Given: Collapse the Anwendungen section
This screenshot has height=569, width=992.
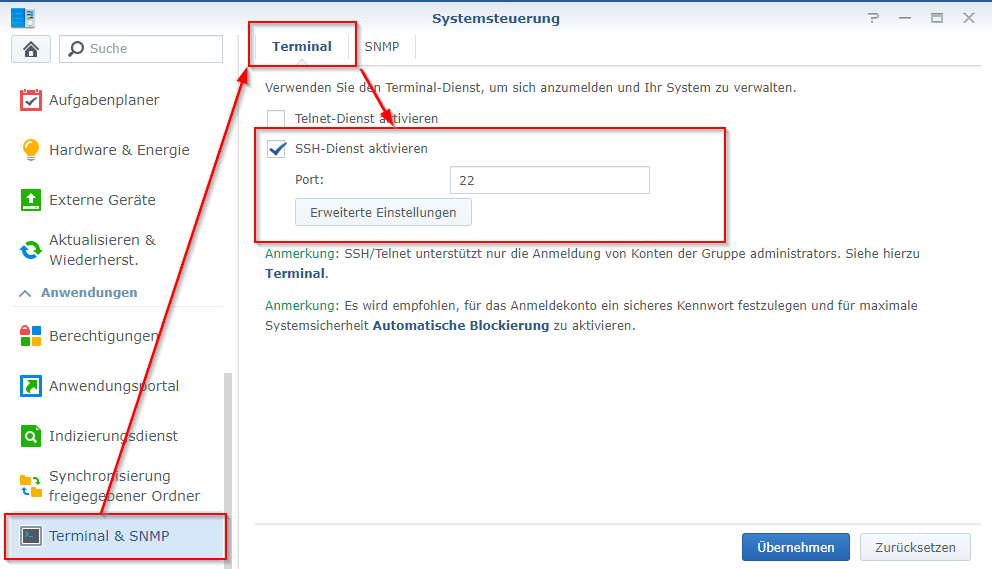Looking at the screenshot, I should [26, 293].
